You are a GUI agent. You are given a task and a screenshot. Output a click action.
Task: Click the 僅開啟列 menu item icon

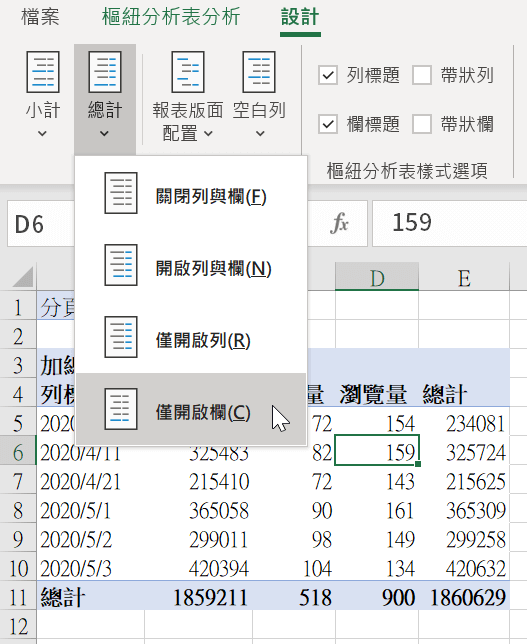pyautogui.click(x=121, y=337)
